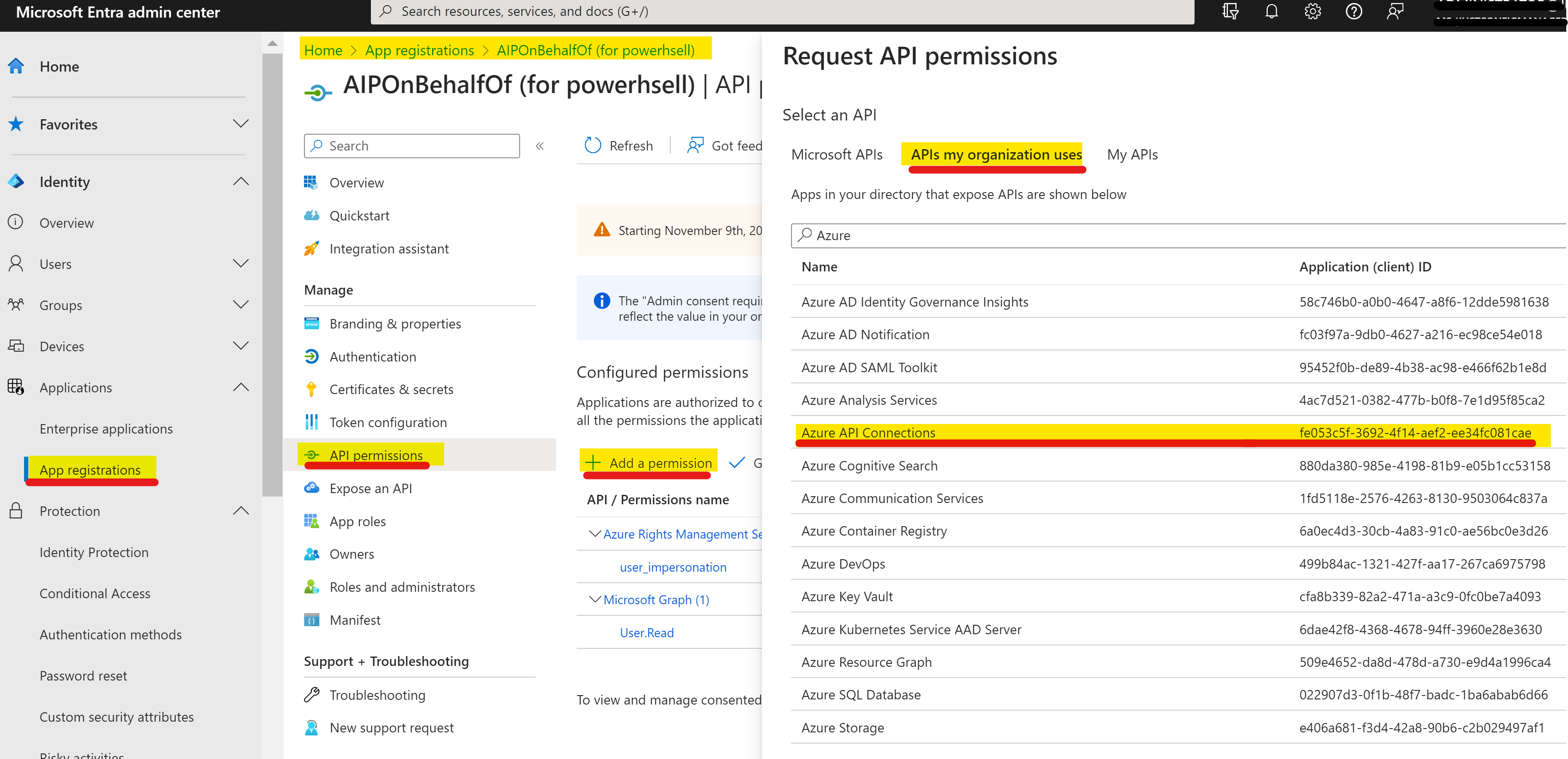Screen dimensions: 1568x759
Task: Select Azure AD Identity Governance Insights row
Action: (1178, 302)
